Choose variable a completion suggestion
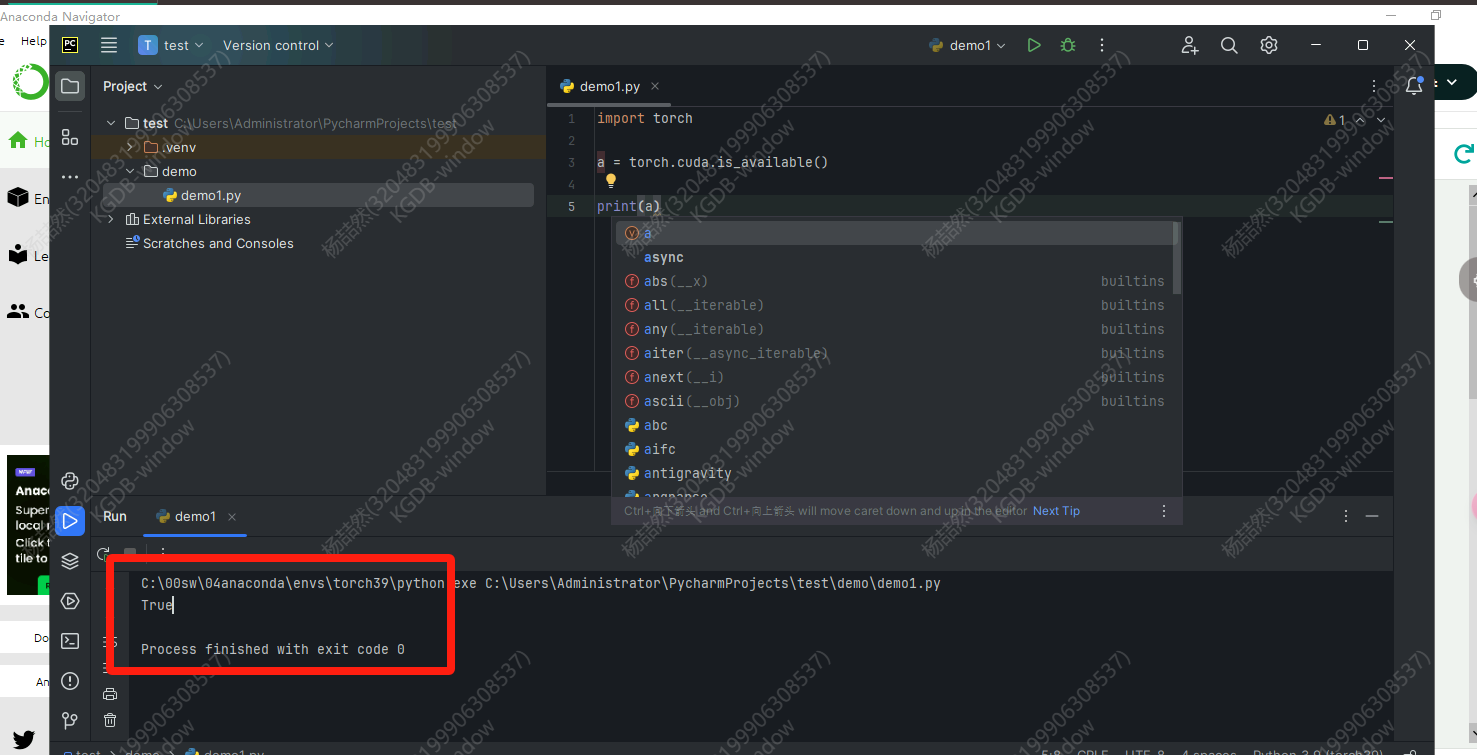The height and width of the screenshot is (755, 1477). coord(896,233)
